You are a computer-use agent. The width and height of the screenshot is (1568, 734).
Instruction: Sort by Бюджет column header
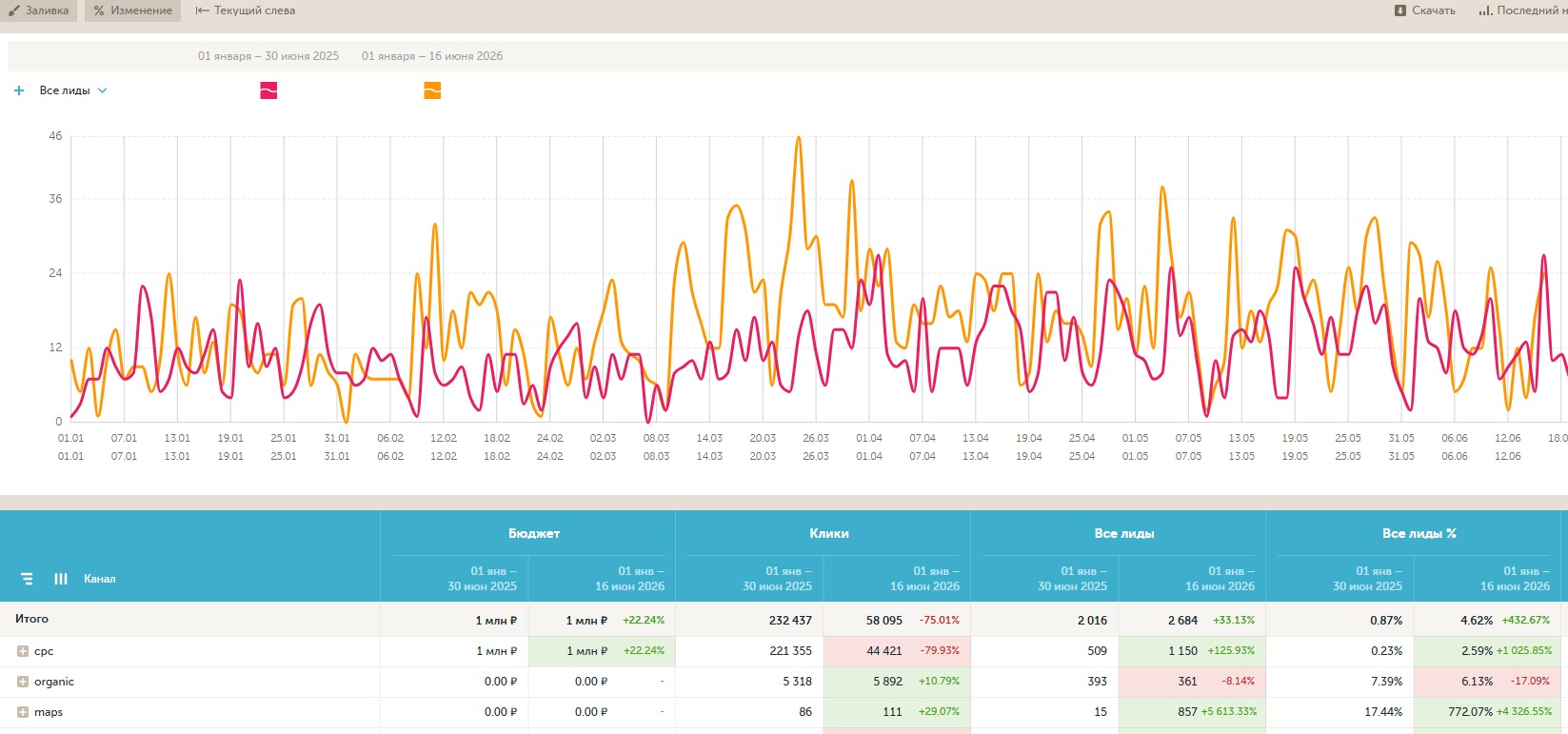click(533, 534)
